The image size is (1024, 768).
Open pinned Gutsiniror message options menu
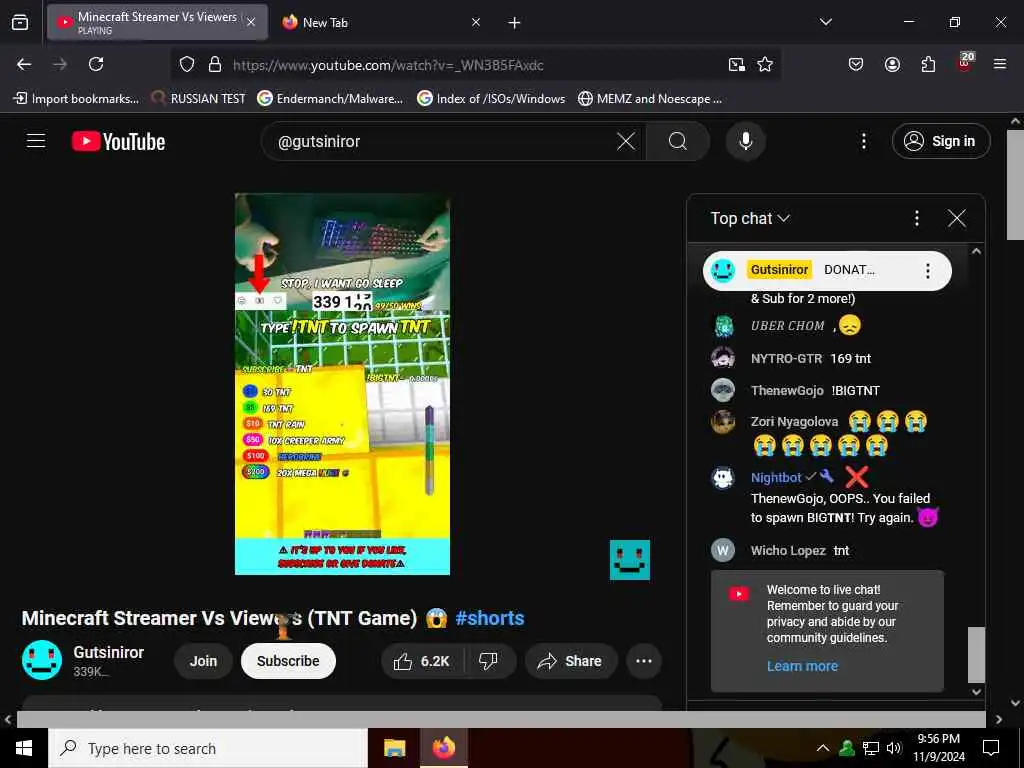coord(928,270)
